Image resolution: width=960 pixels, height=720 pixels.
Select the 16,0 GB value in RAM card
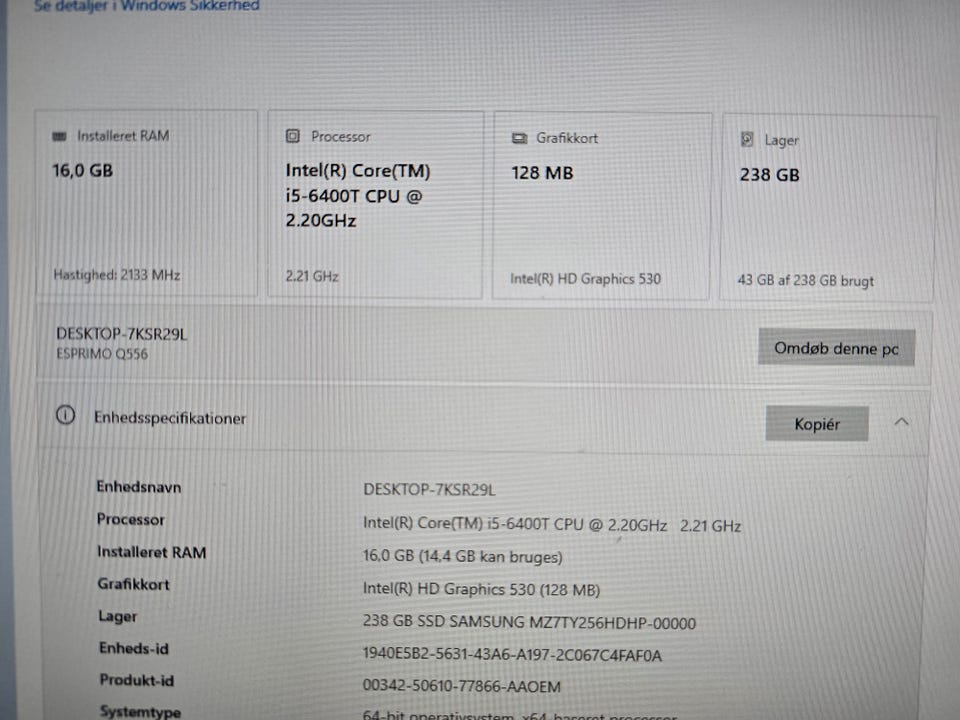point(83,170)
